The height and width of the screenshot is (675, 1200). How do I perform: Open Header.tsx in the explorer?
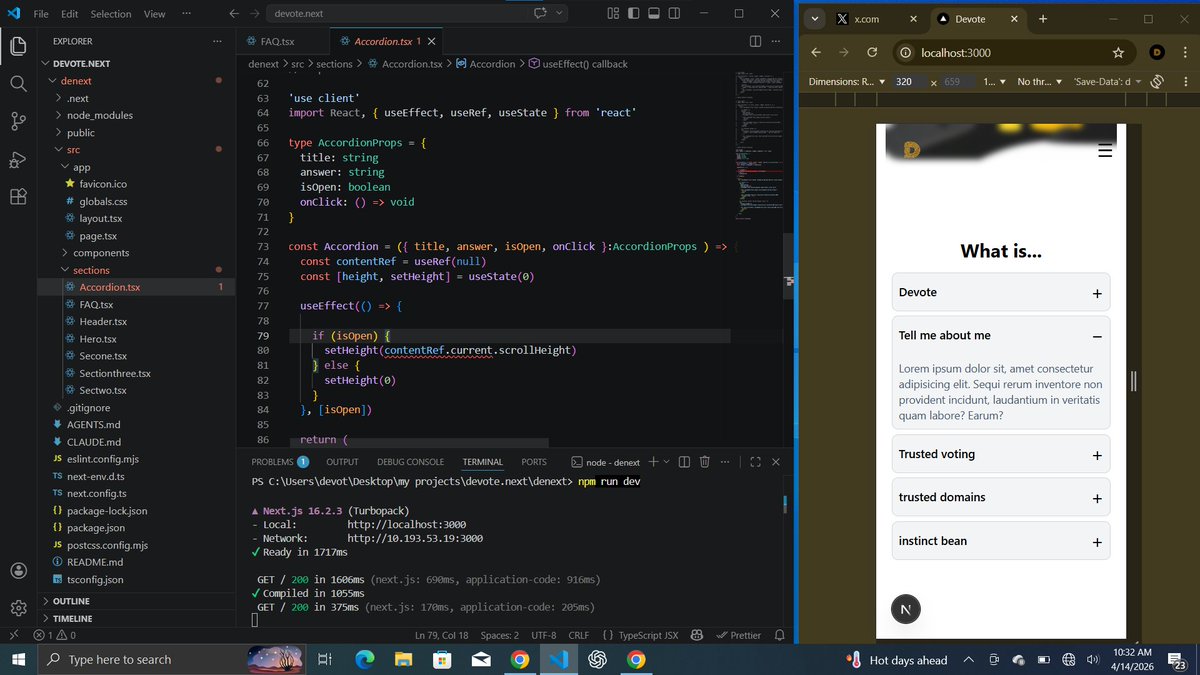click(x=103, y=322)
